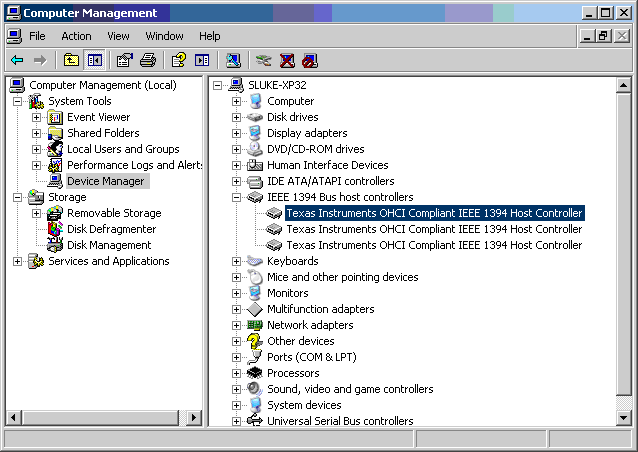Click the Print toolbar icon
Screen dimensions: 638x452
click(147, 60)
